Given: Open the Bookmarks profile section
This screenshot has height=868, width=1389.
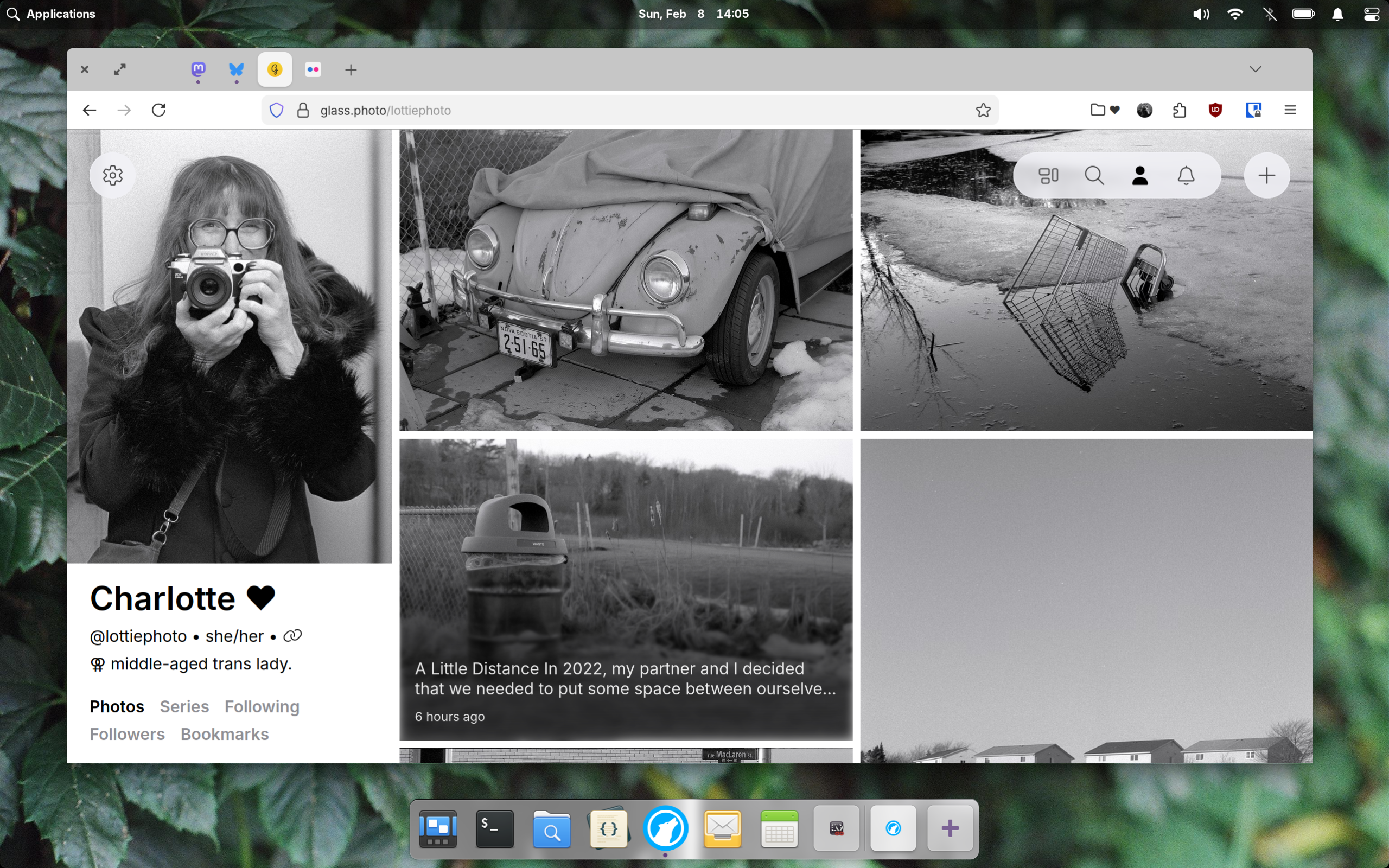Looking at the screenshot, I should click(225, 733).
